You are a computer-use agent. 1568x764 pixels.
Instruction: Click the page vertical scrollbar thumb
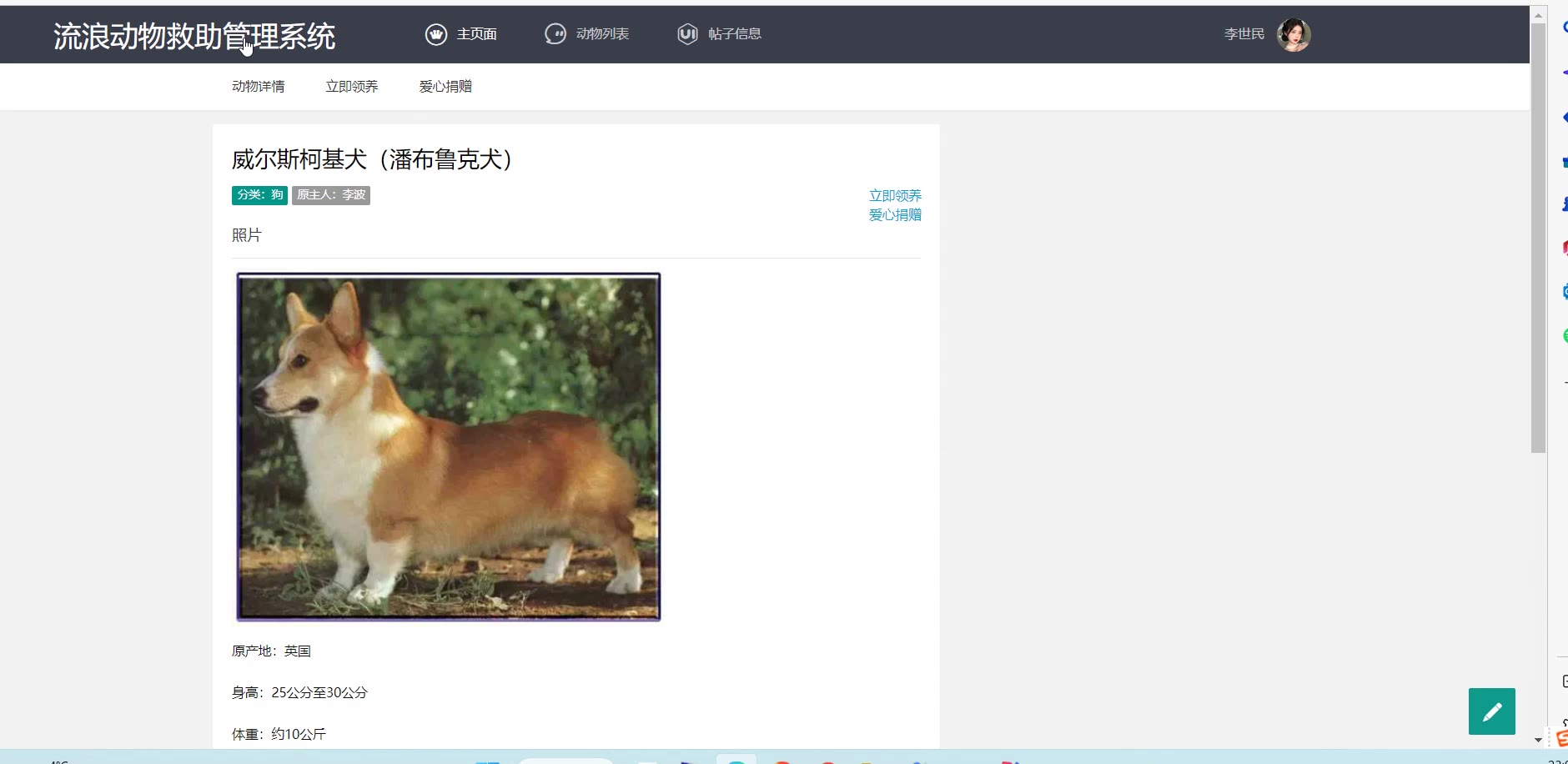[1539, 238]
